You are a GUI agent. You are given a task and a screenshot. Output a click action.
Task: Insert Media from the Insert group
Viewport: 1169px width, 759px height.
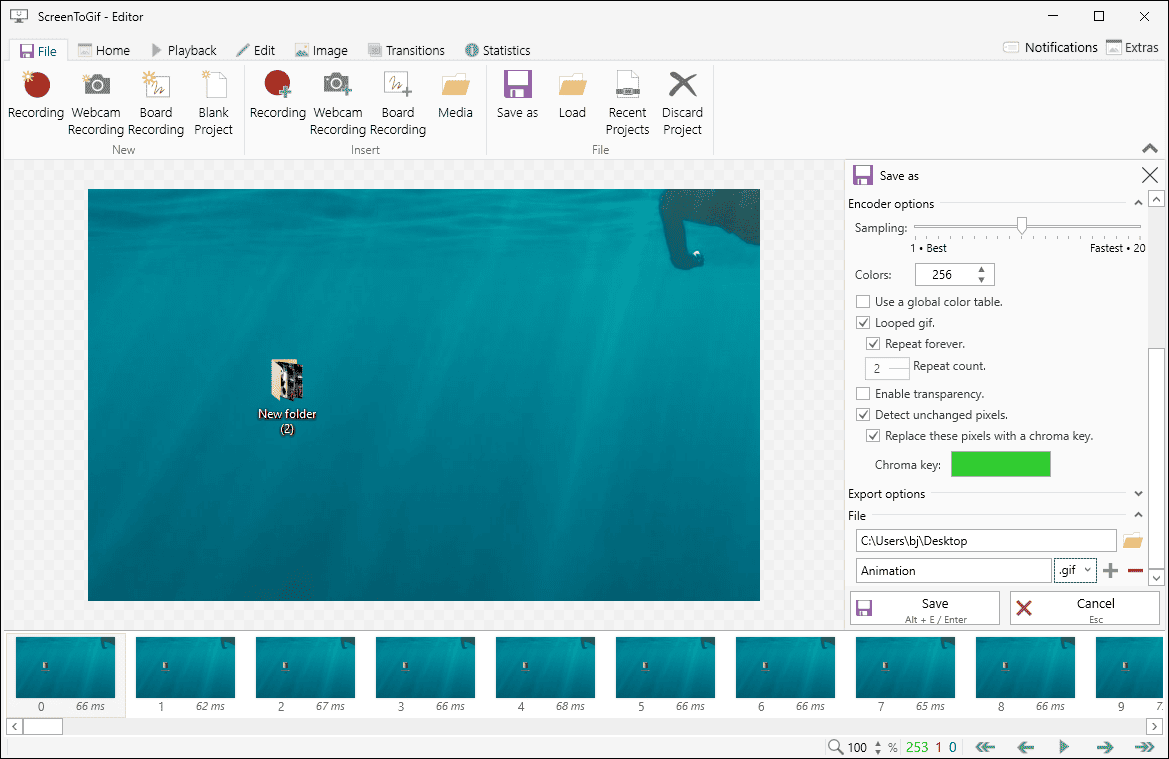(455, 96)
